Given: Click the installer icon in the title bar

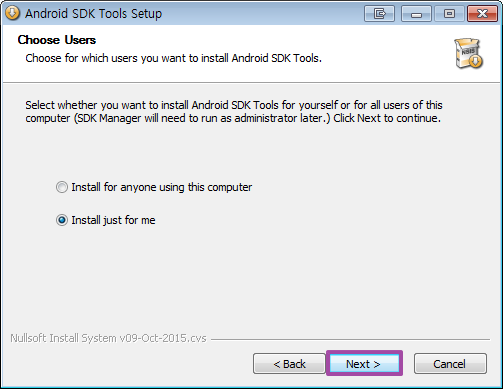Looking at the screenshot, I should (12, 13).
